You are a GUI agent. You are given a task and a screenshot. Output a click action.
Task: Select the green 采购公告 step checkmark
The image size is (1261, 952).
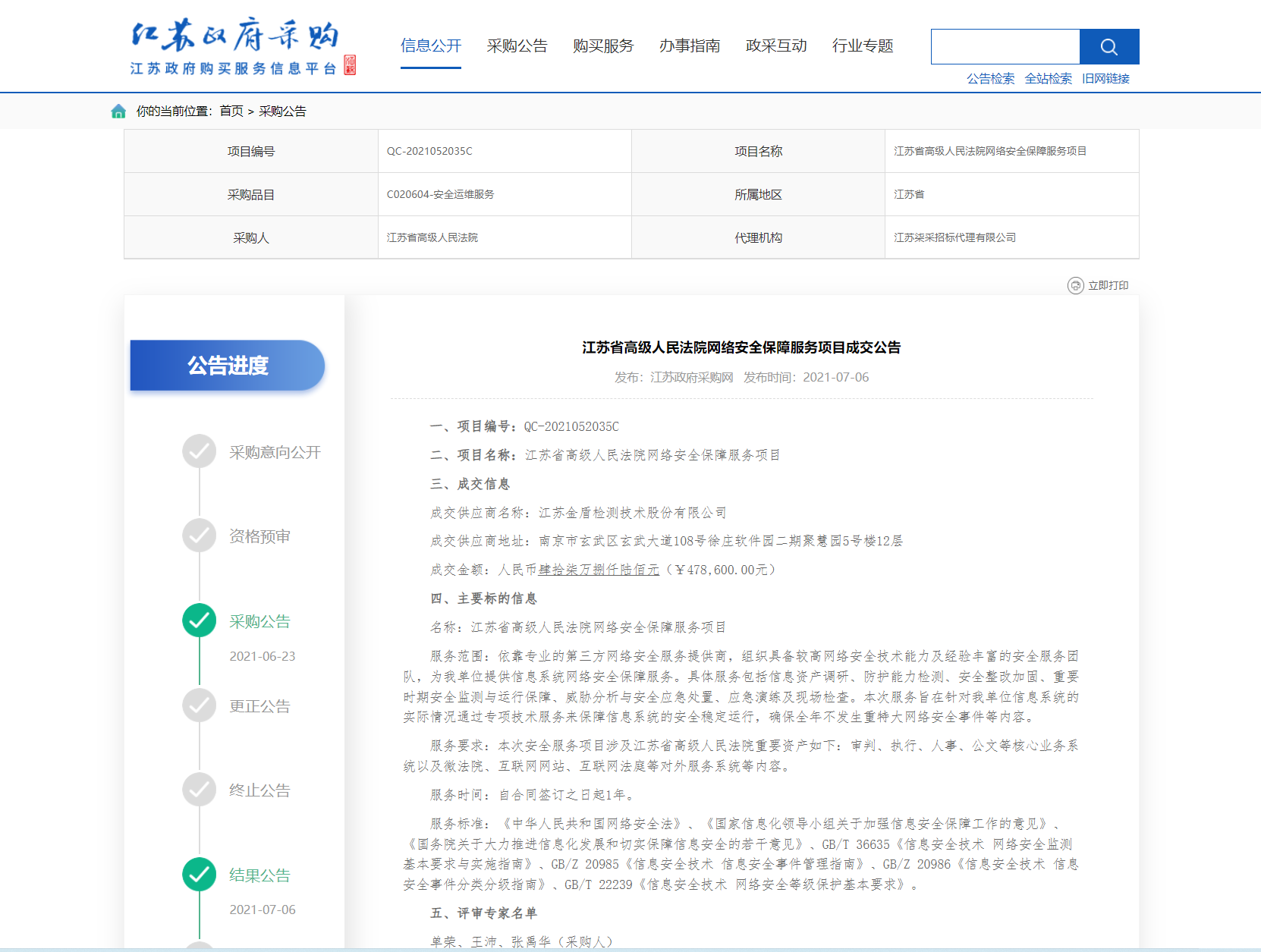coord(199,621)
